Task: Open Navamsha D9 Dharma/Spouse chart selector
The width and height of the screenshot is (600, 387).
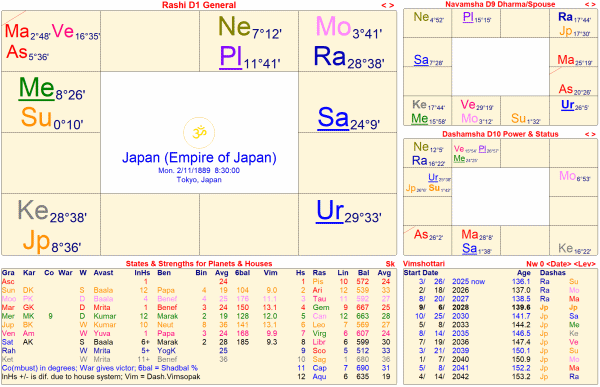Action: 500,4
